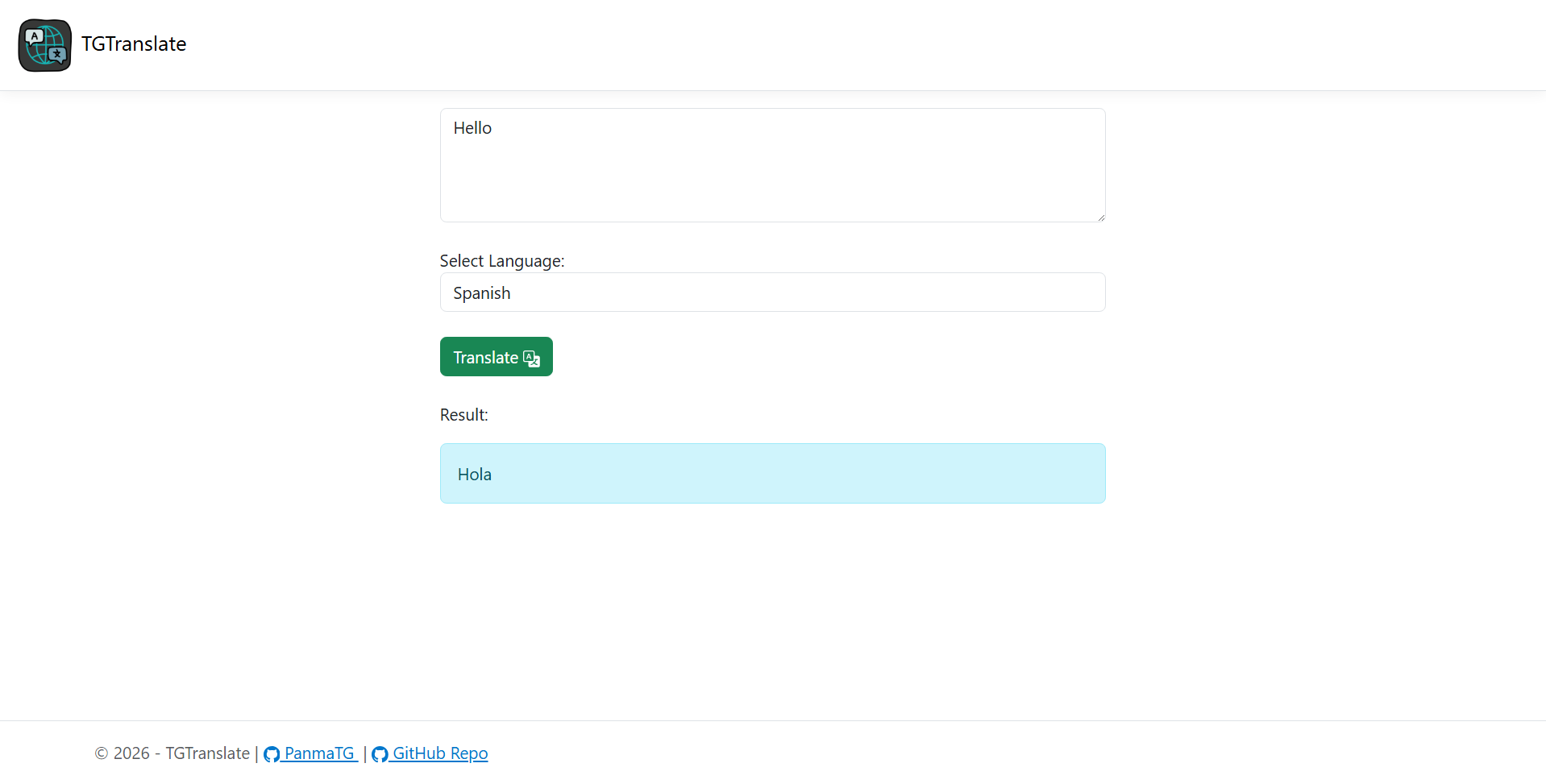Screen dimensions: 1546x784
Task: Click the Hola translated text
Action: pos(474,475)
